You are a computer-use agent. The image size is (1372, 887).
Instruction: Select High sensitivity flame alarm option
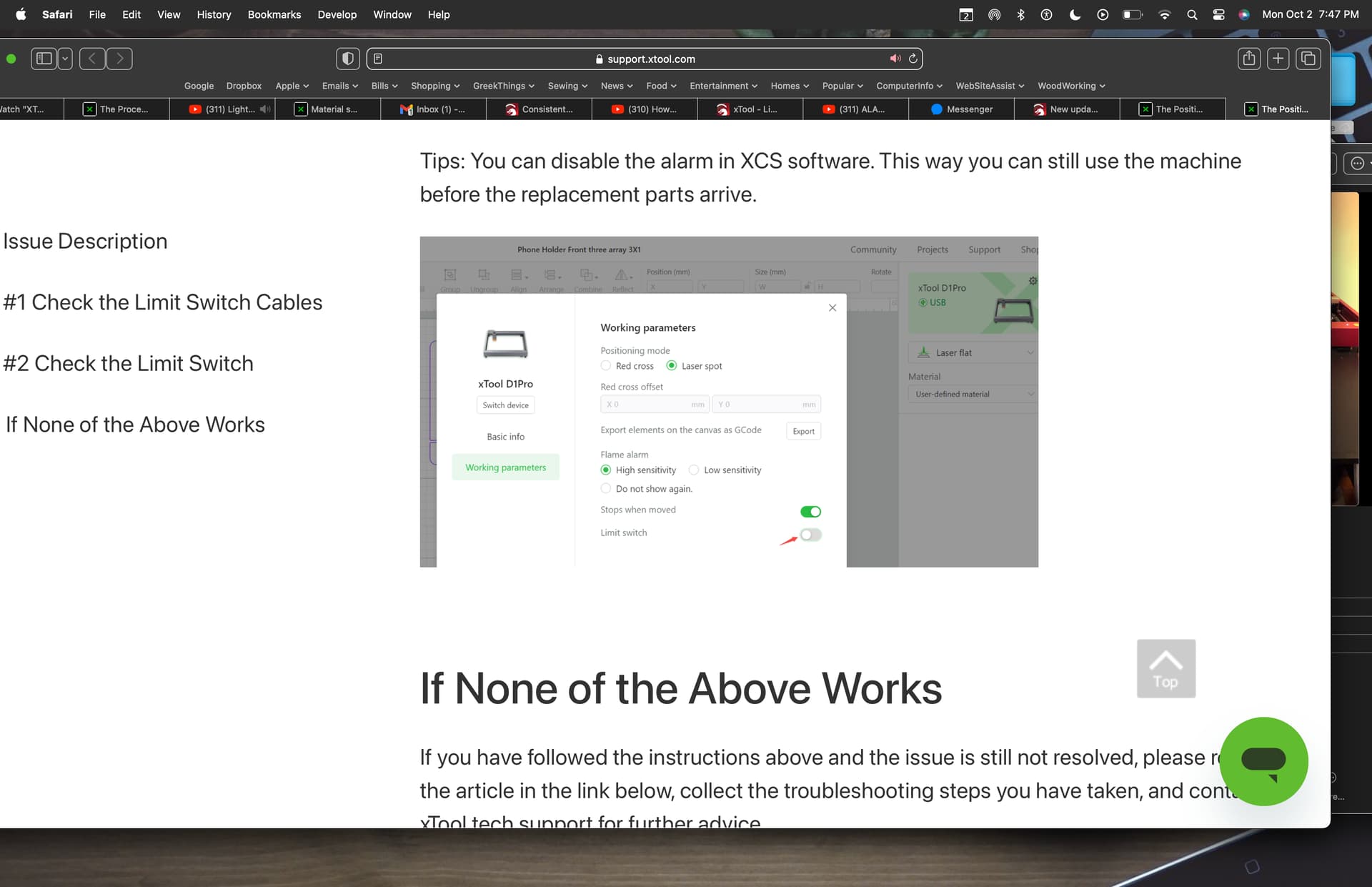pos(606,470)
